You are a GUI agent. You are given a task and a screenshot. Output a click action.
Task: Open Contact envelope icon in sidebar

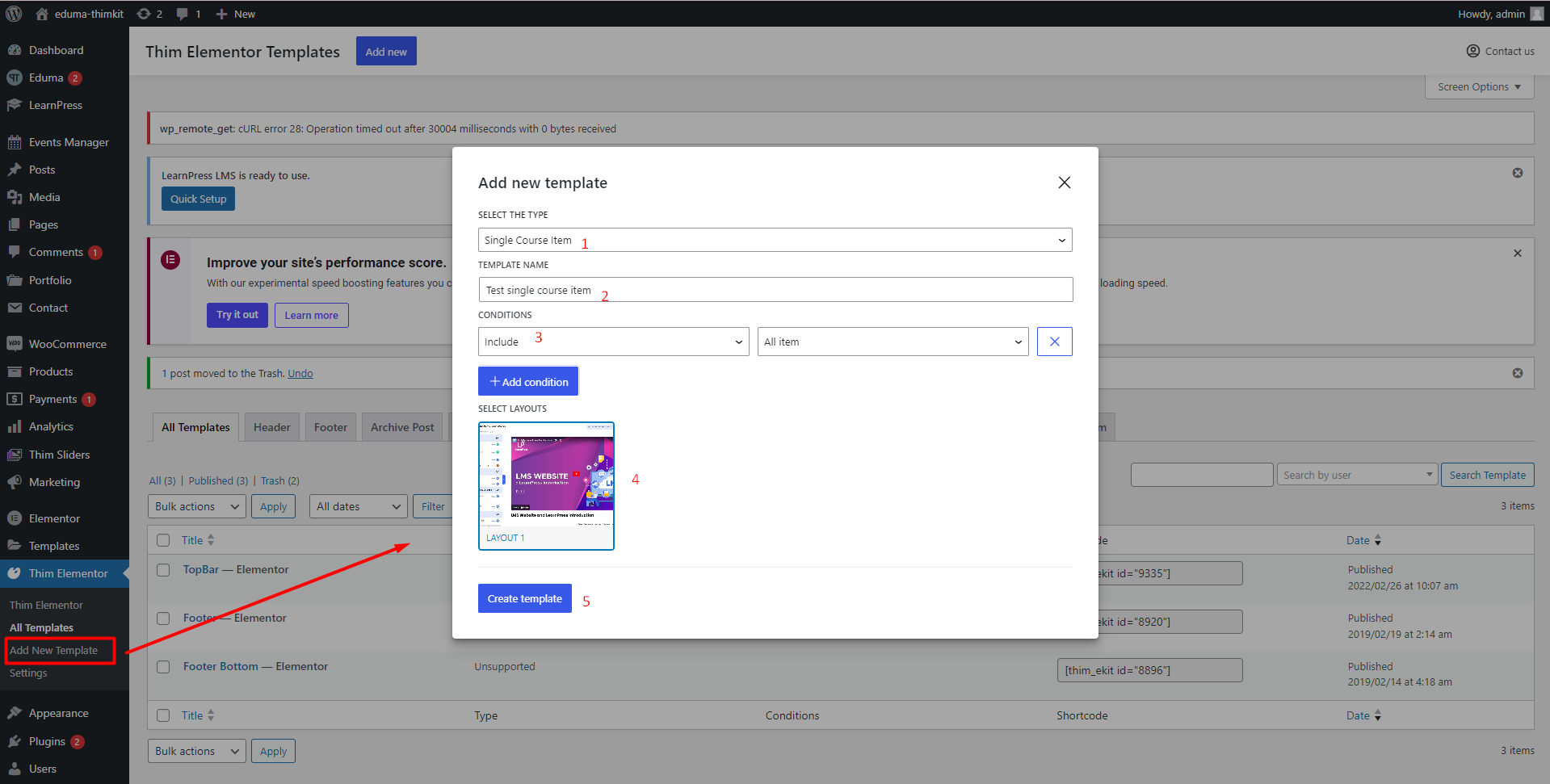point(15,308)
